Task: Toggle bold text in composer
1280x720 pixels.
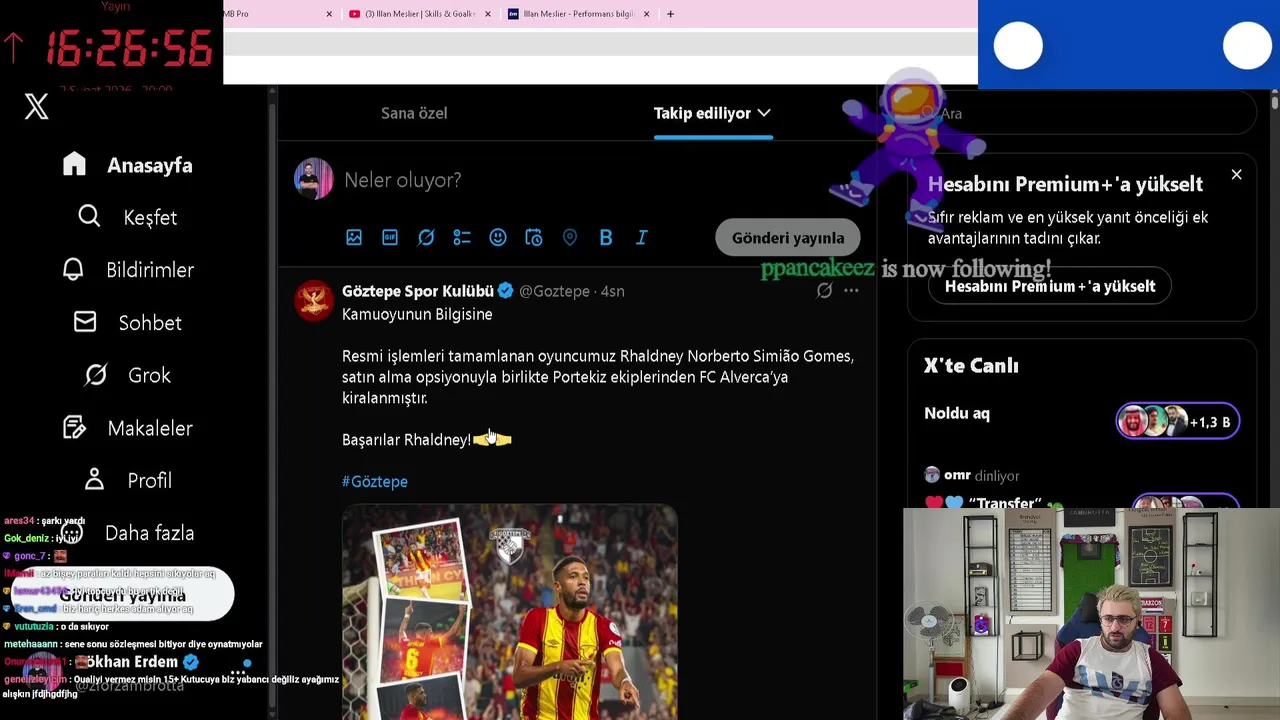Action: click(606, 237)
